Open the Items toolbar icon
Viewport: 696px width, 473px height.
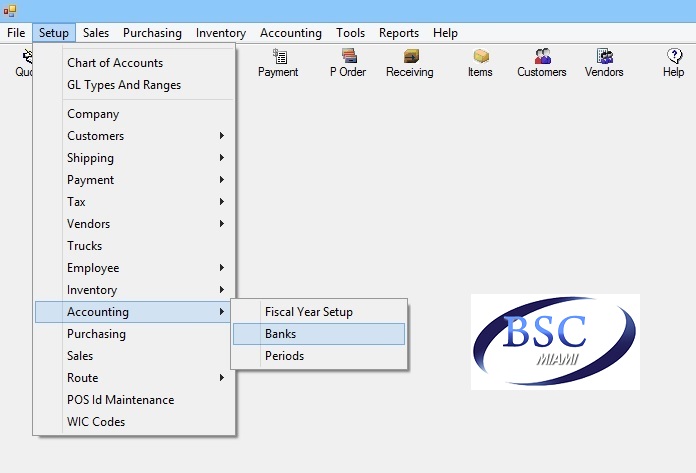(480, 63)
